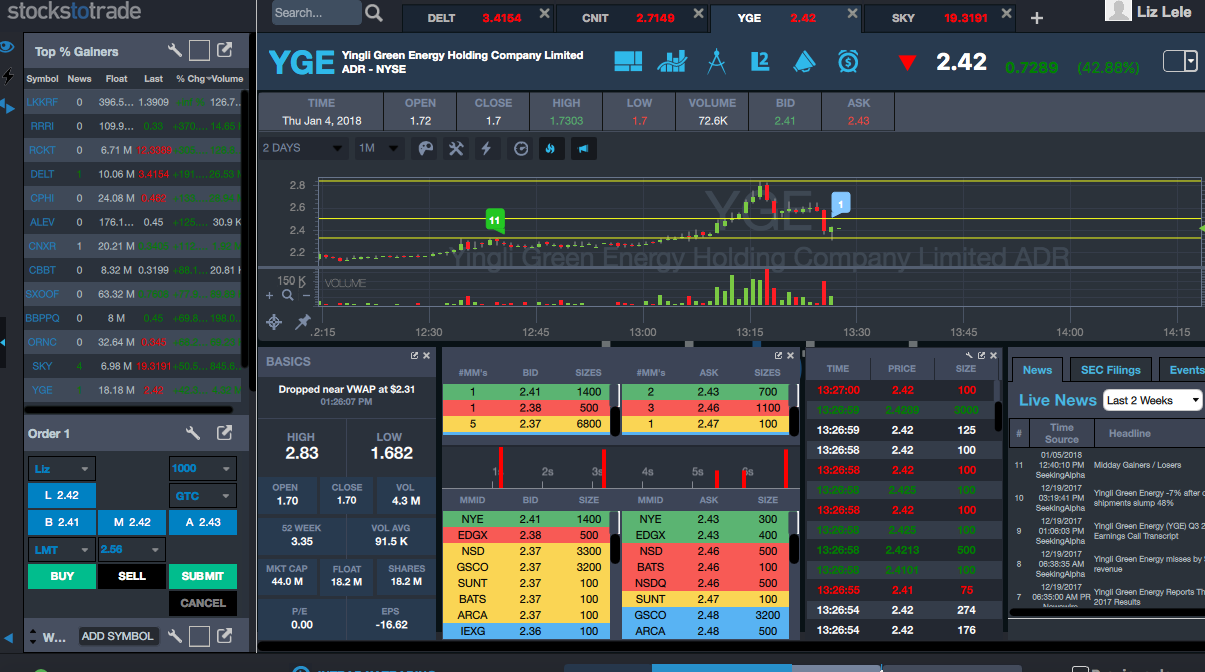This screenshot has height=672, width=1205.
Task: Set price with B 2.41 button
Action: click(x=62, y=522)
